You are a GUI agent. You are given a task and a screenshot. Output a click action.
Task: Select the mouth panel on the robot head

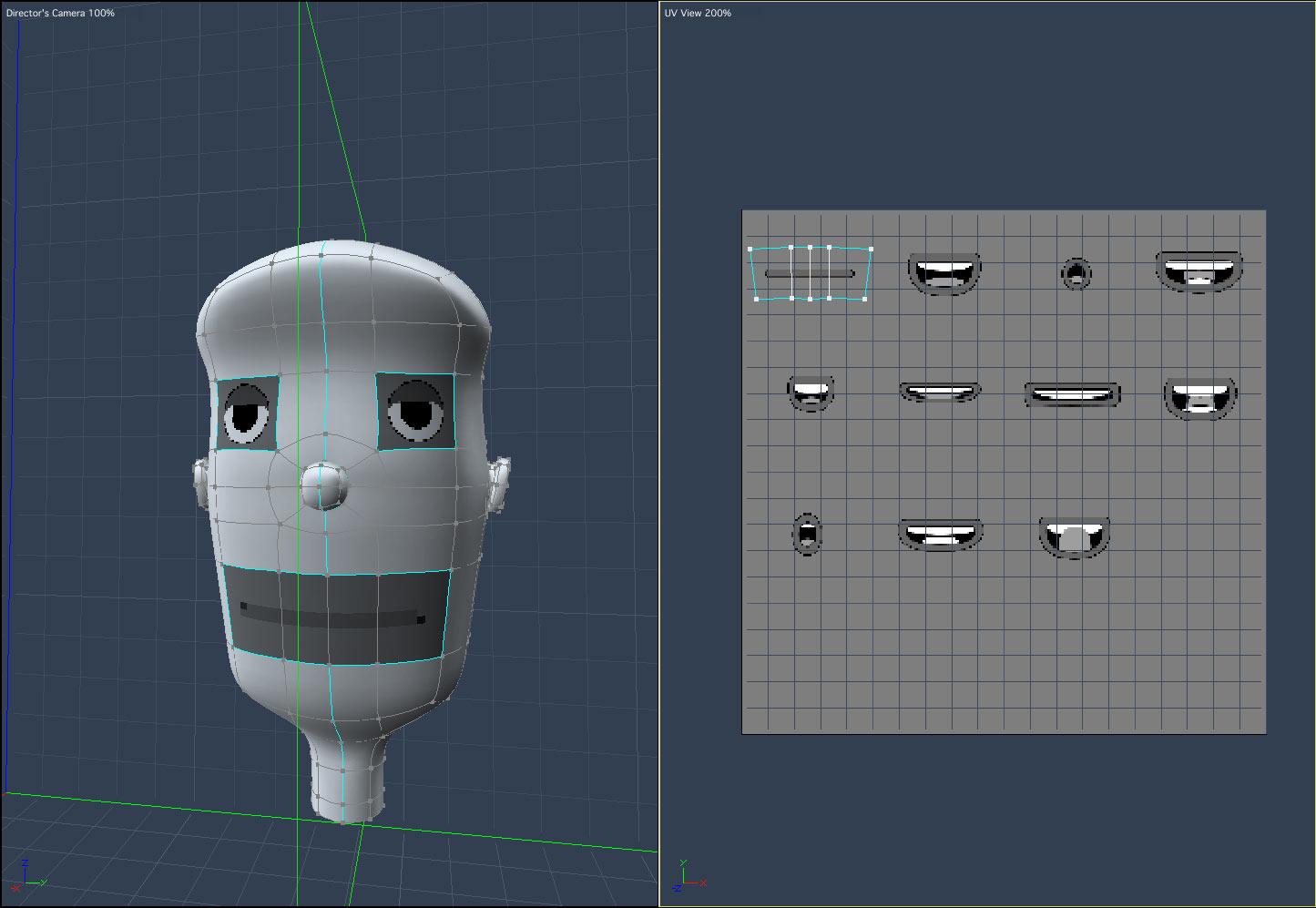(336, 617)
